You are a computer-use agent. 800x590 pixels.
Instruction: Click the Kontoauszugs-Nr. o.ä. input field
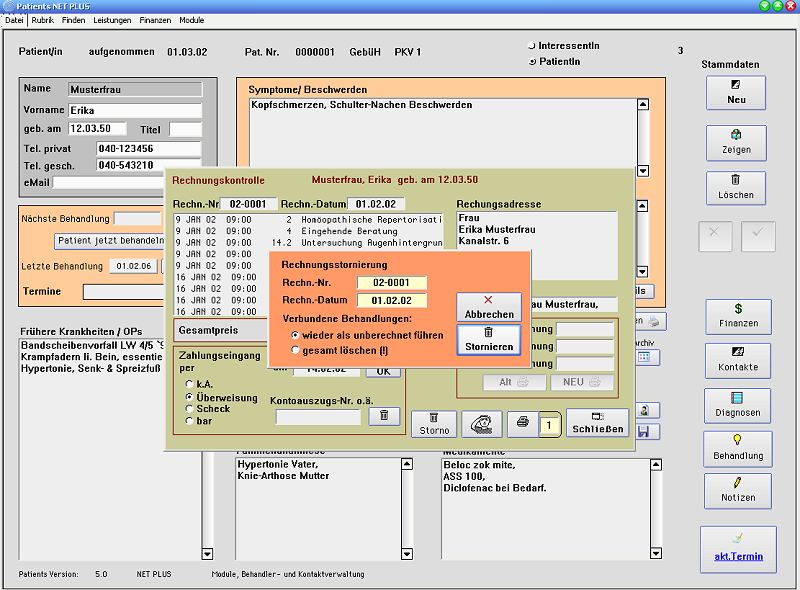pyautogui.click(x=318, y=417)
